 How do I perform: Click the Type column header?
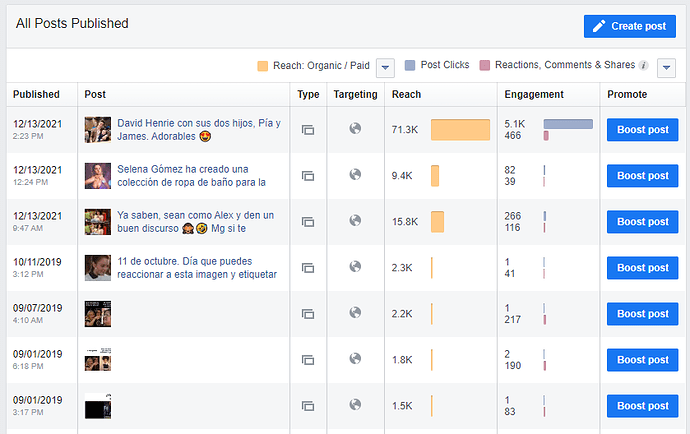tap(308, 94)
